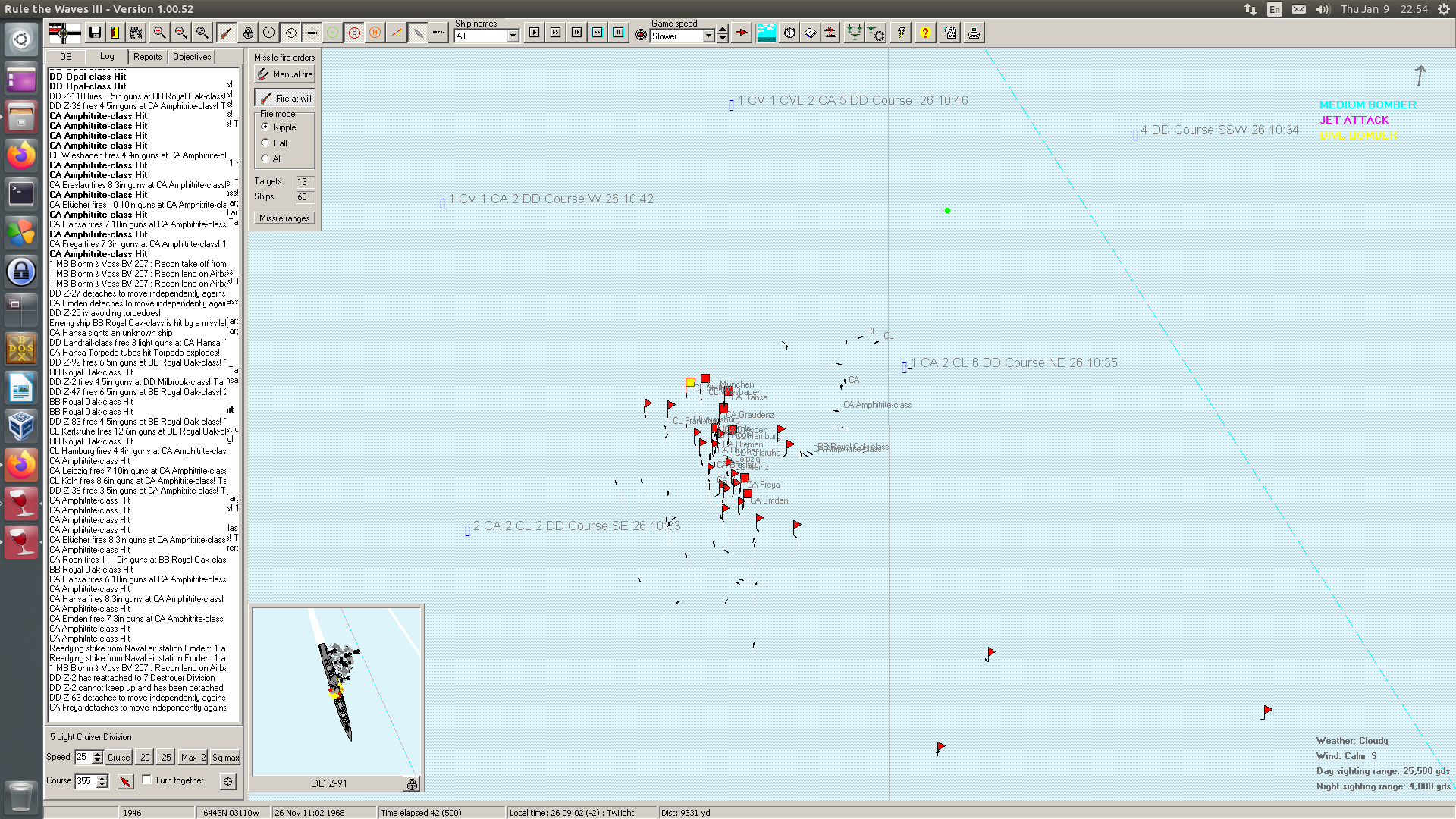Viewport: 1456px width, 819px height.
Task: Click the red-yellow line toolbar icon
Action: pos(396,33)
